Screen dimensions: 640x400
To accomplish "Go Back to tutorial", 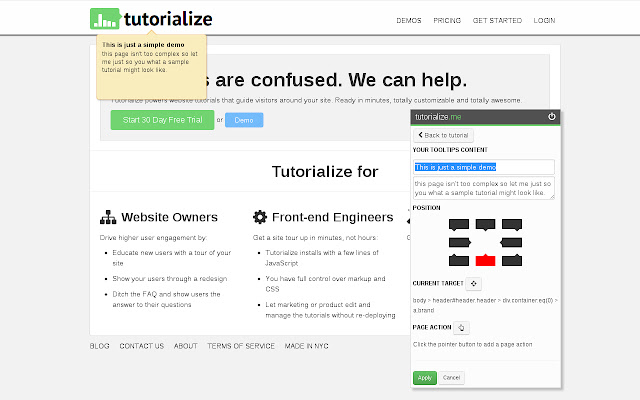I will click(443, 135).
